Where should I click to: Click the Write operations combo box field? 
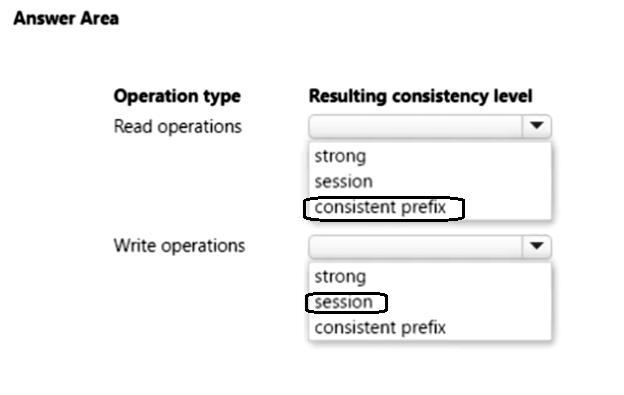(430, 247)
